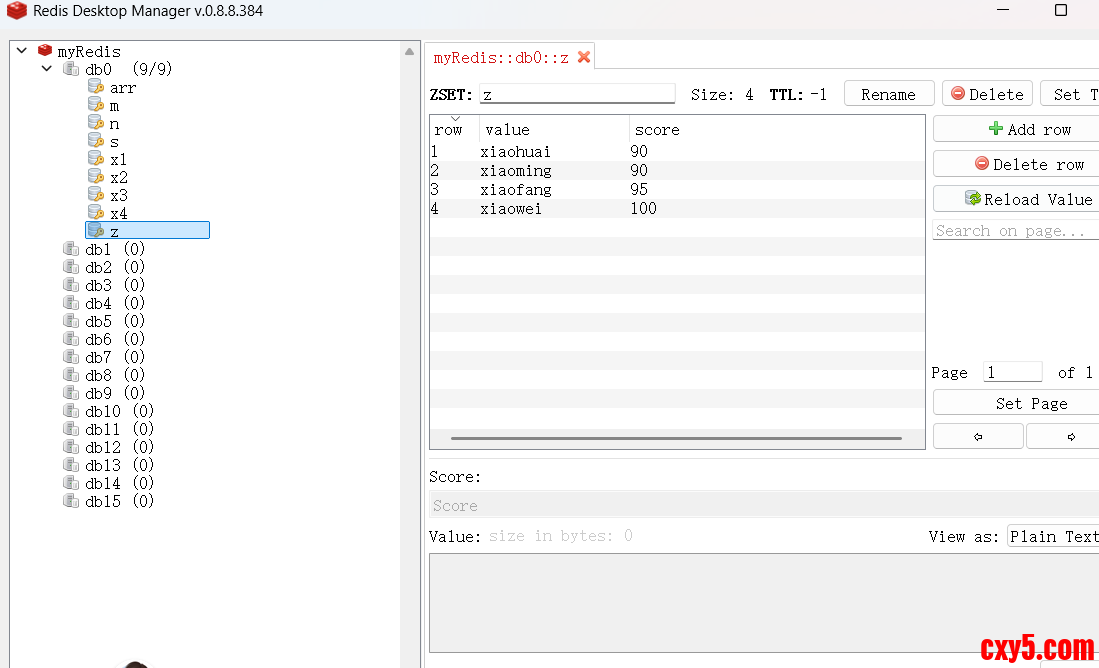1099x668 pixels.
Task: Click the Reload Value button
Action: tap(1014, 199)
